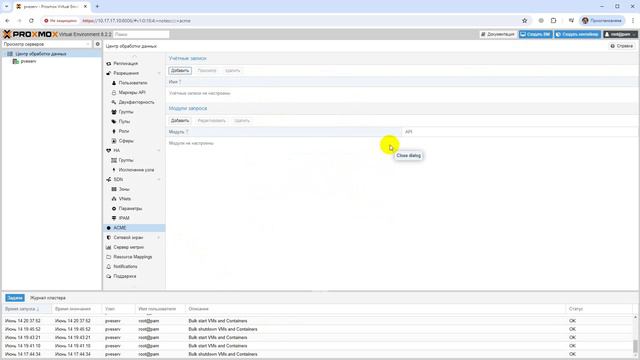Open the browser extensions icon
The height and width of the screenshot is (360, 640).
(553, 20)
